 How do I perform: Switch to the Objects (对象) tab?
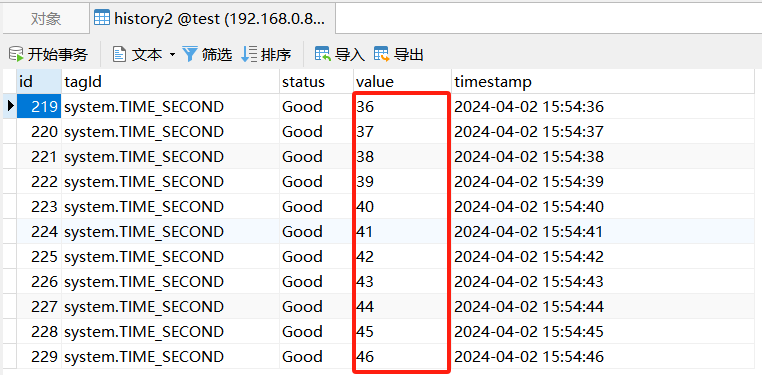(x=46, y=18)
